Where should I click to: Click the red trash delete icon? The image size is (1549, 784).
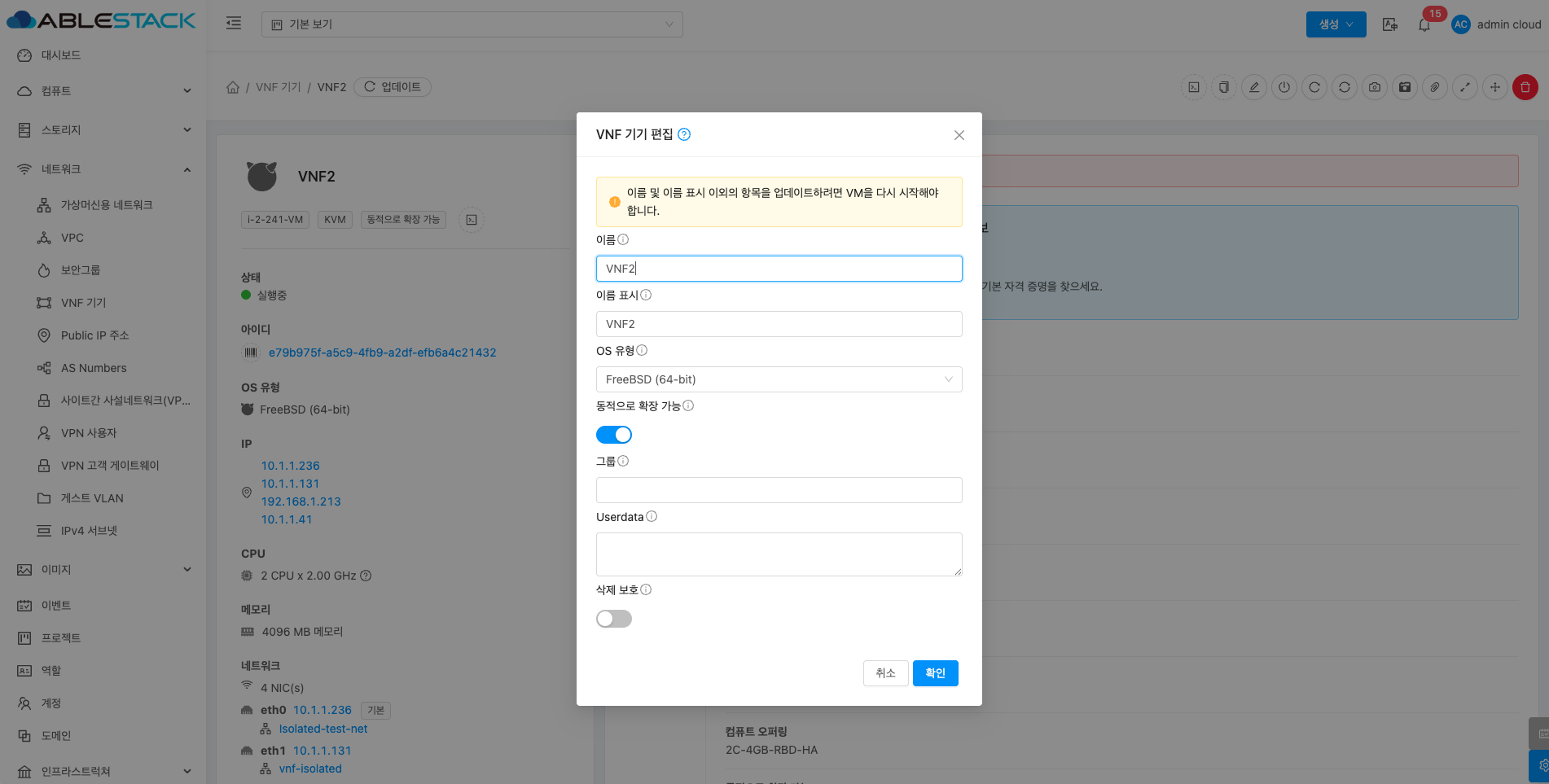click(1525, 87)
